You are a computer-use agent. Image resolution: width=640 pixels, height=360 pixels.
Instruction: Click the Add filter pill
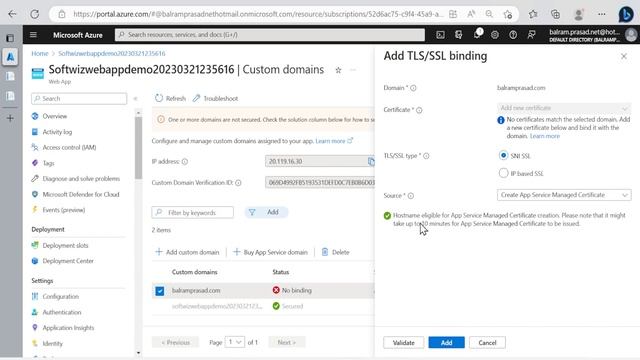(x=266, y=212)
